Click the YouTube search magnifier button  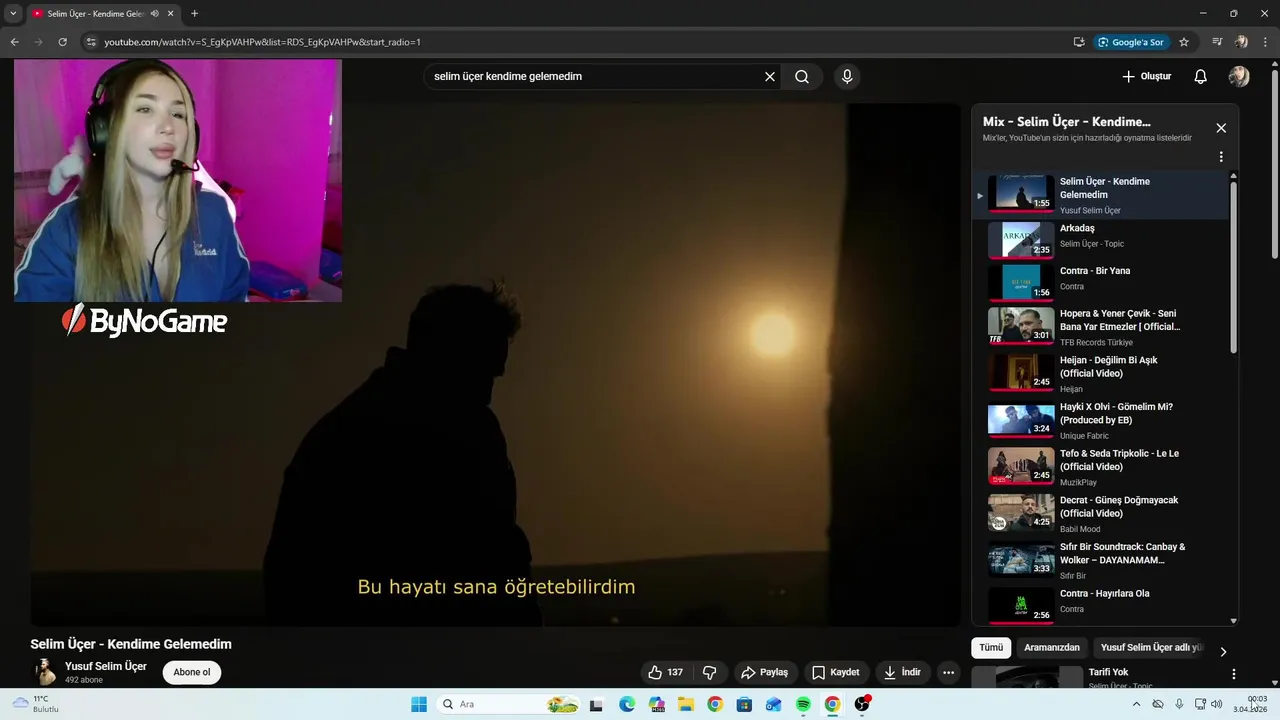click(x=802, y=76)
